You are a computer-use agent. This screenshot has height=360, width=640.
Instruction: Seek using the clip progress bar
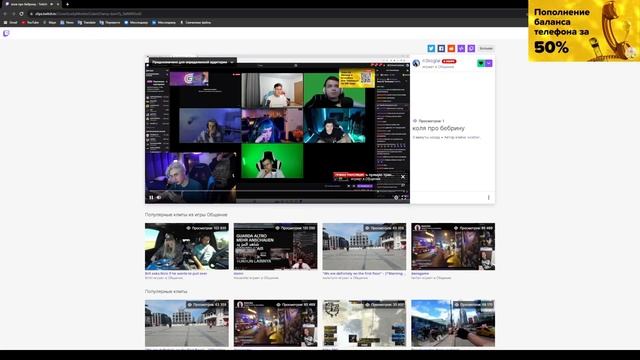(278, 190)
